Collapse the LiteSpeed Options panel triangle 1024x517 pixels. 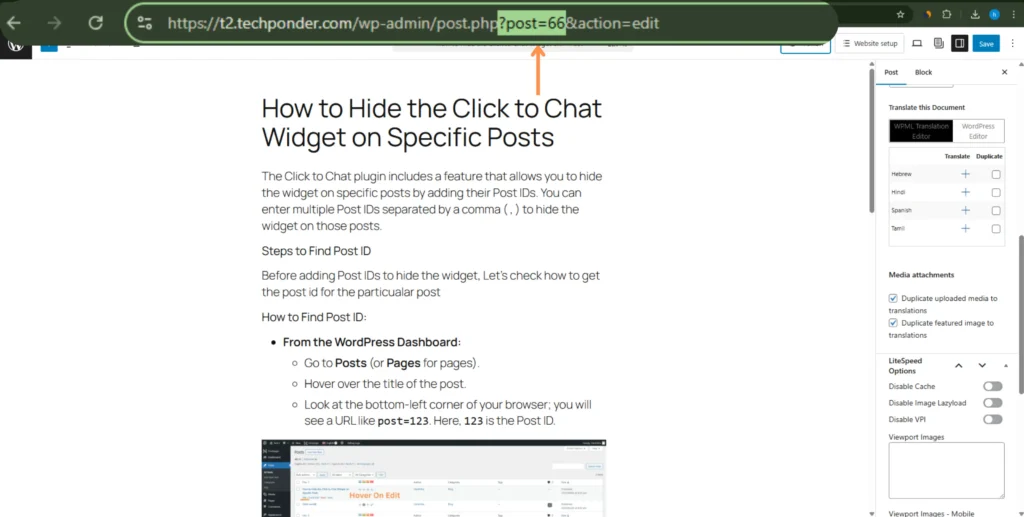1006,366
